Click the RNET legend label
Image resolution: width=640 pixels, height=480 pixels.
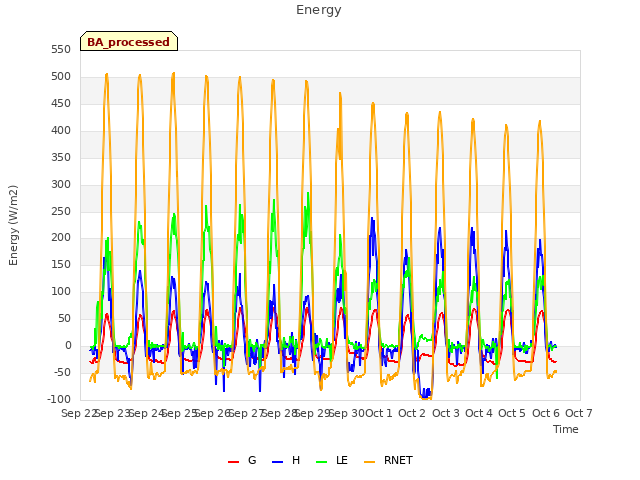tap(398, 460)
